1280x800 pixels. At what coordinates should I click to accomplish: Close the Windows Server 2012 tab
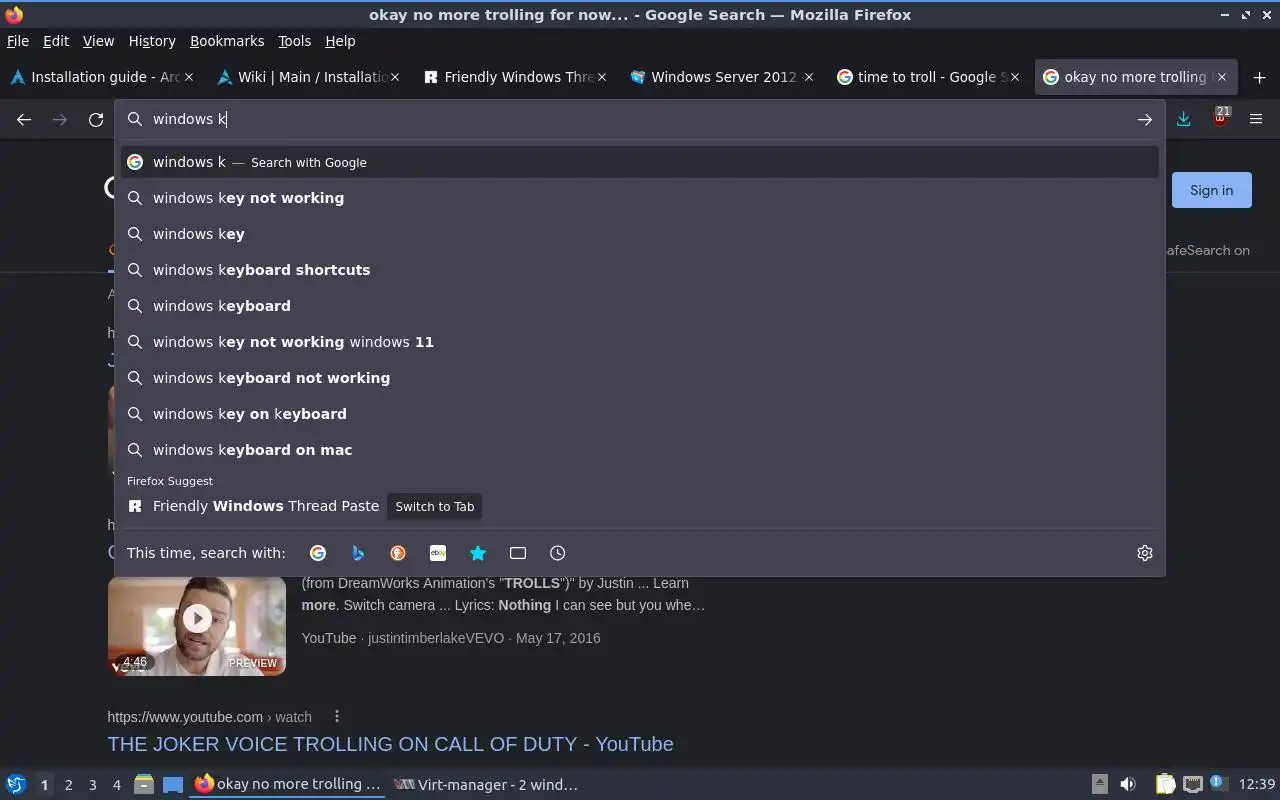point(809,77)
